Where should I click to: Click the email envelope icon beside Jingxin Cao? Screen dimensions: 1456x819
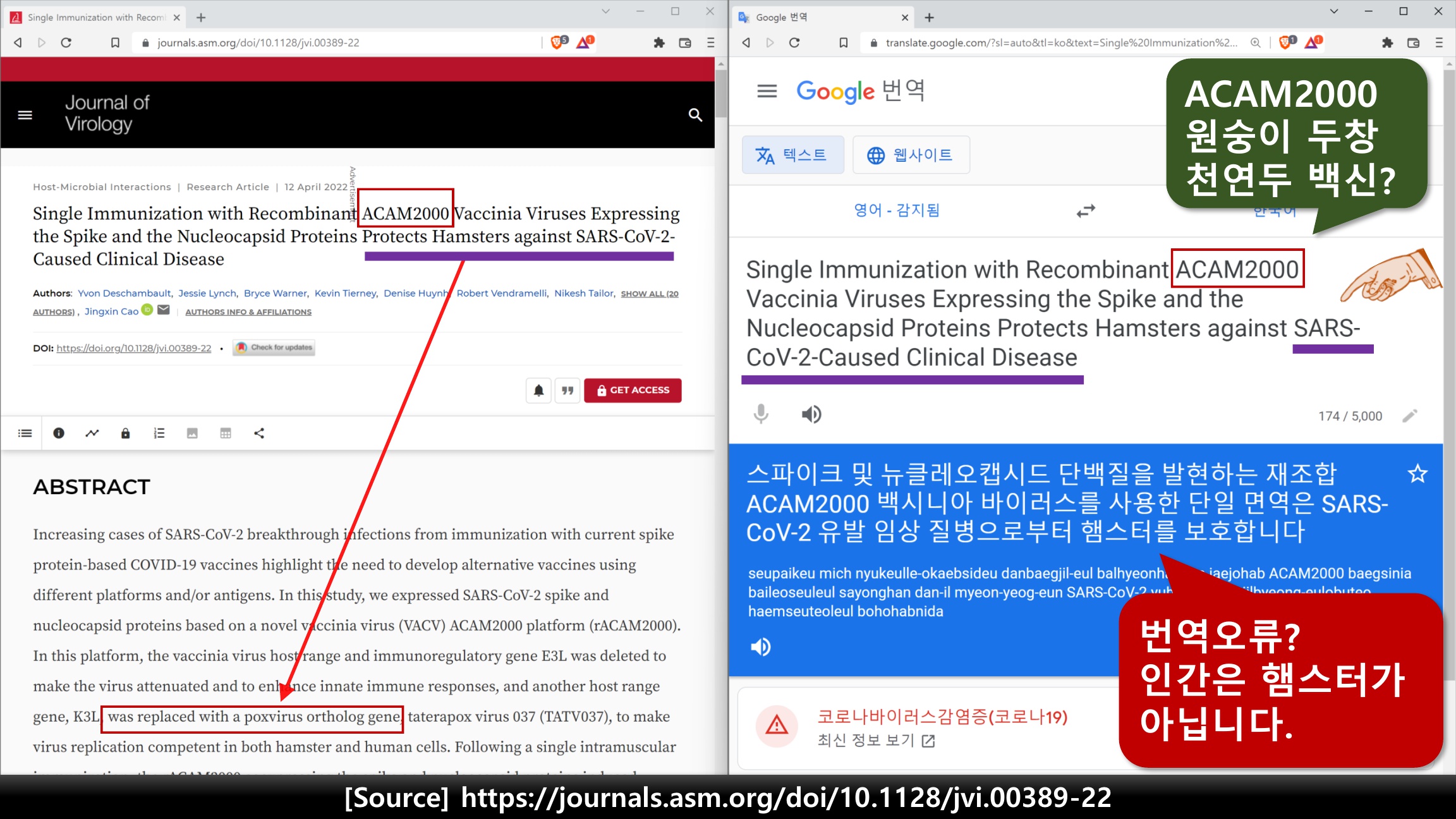(x=164, y=310)
